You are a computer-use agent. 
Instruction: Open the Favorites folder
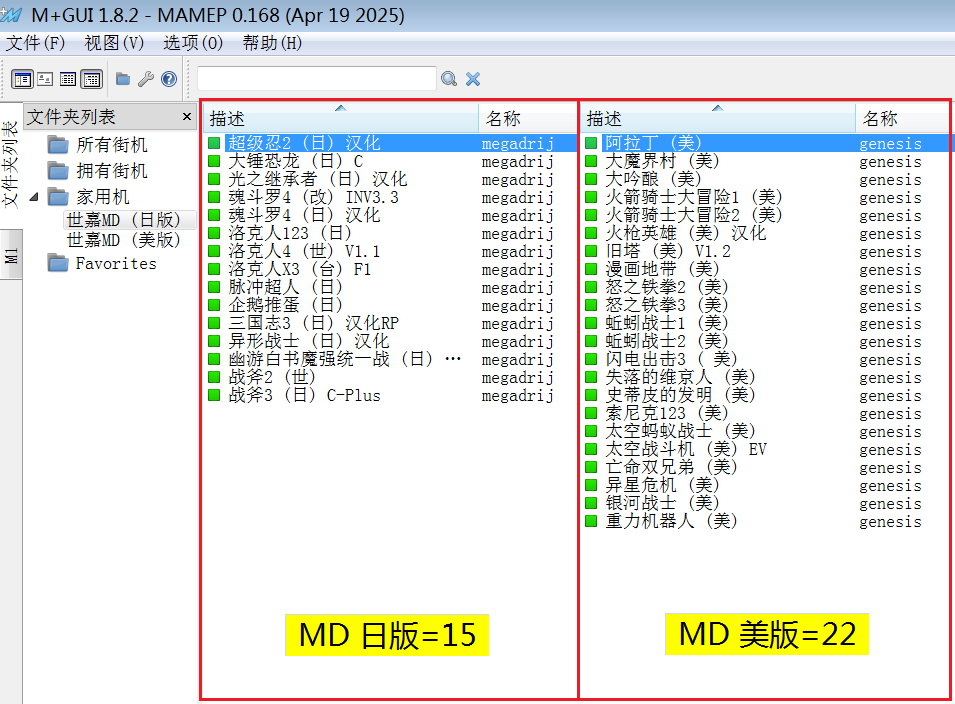(116, 264)
